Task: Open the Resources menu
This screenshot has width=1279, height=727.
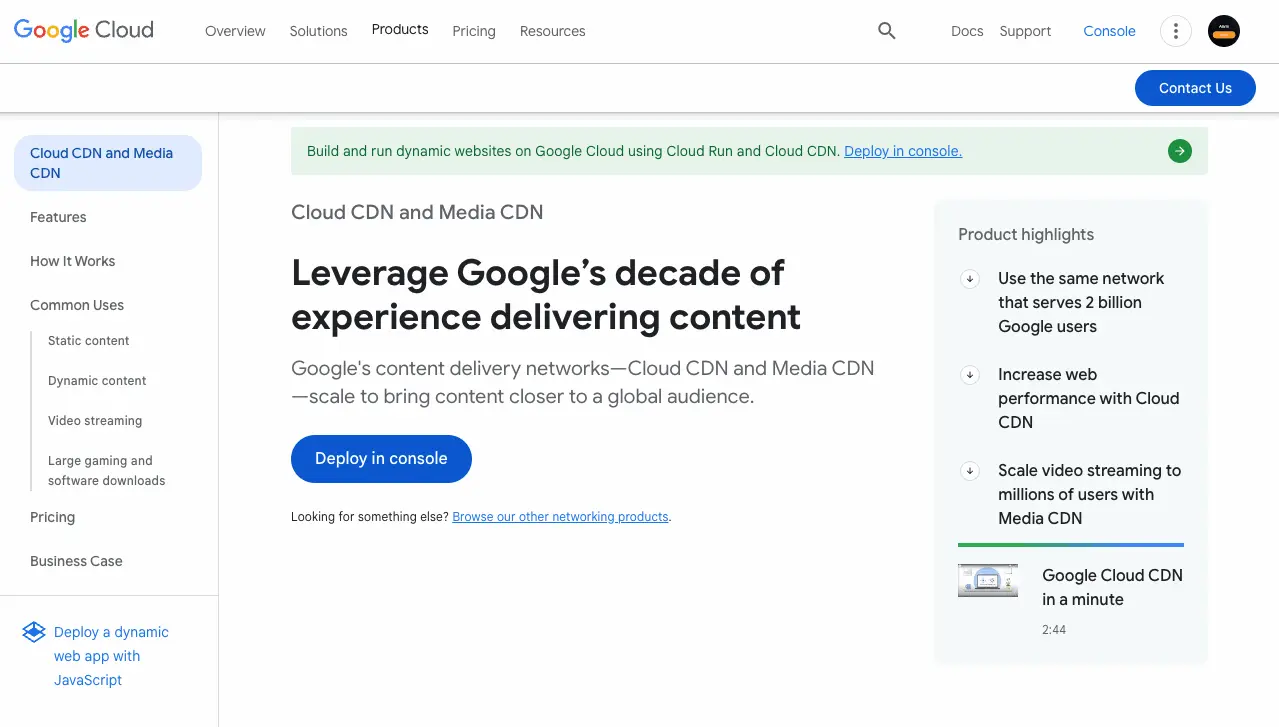Action: tap(553, 31)
